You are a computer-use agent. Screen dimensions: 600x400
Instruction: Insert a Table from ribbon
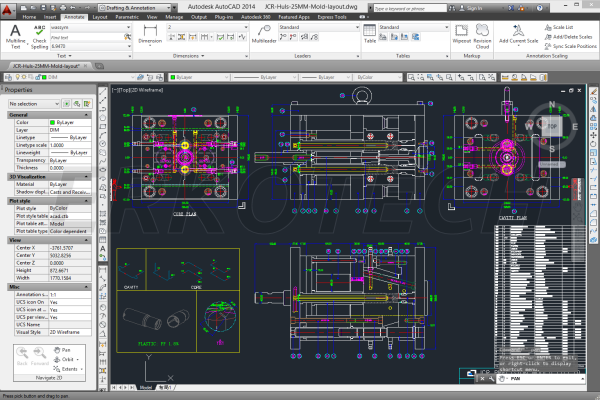tap(370, 35)
